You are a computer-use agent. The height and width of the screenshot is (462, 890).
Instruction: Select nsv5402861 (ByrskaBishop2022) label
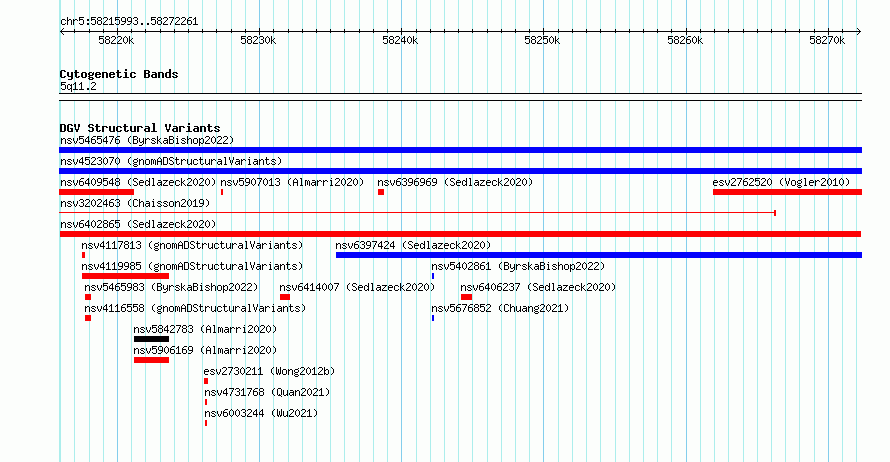(518, 266)
